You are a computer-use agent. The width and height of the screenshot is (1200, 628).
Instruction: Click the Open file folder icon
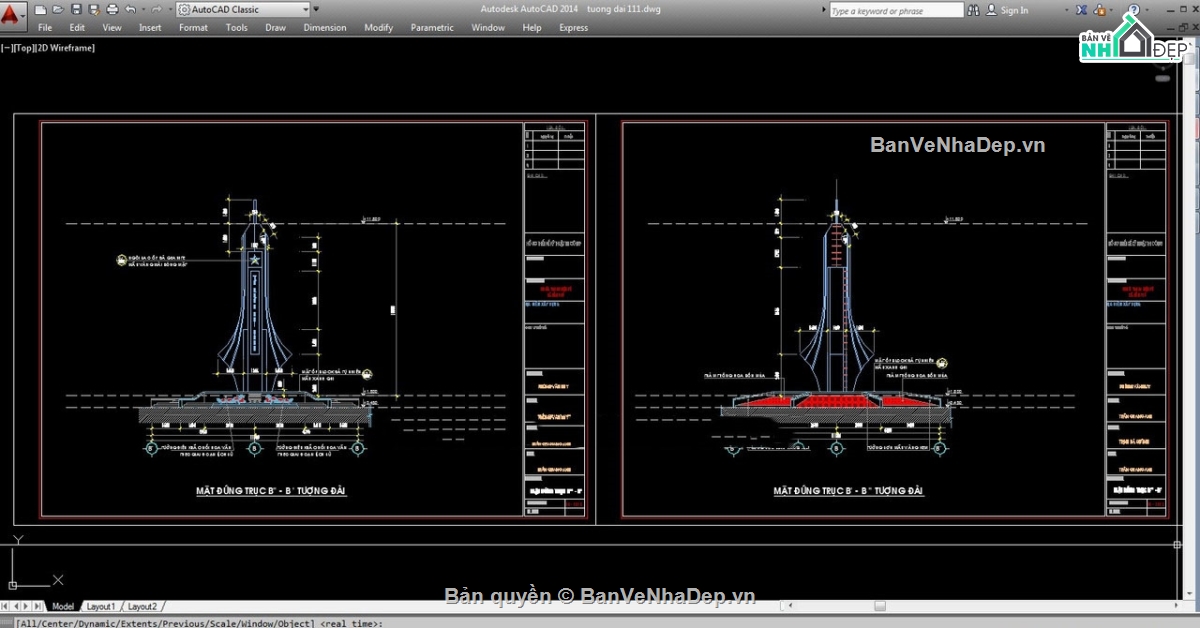58,10
